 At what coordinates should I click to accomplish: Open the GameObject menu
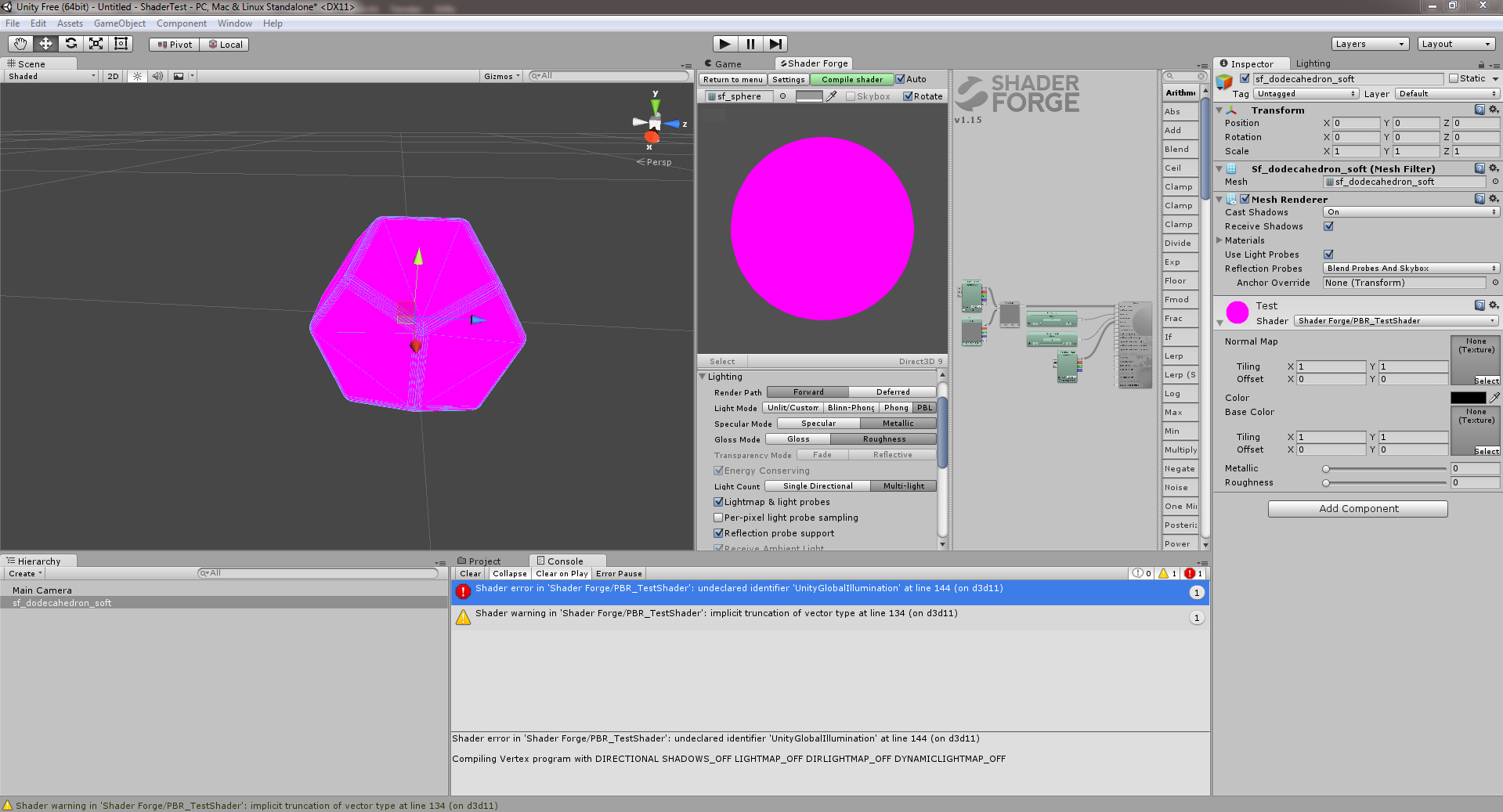click(x=120, y=23)
